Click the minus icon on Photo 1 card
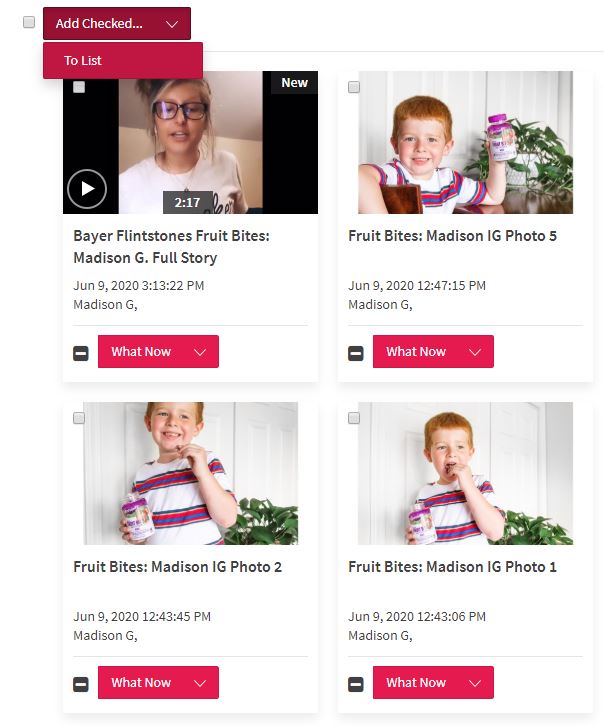Image resolution: width=604 pixels, height=726 pixels. (x=356, y=684)
